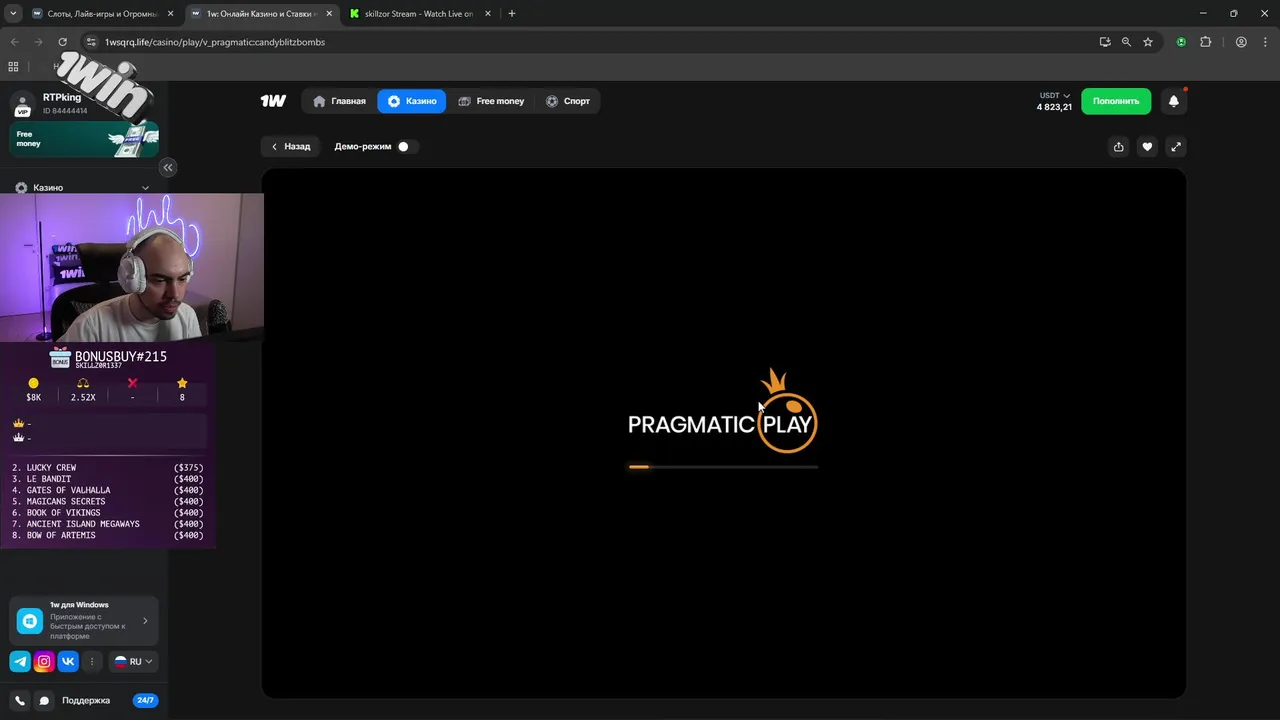Click the browser address bar URL
1280x720 pixels.
tap(215, 42)
